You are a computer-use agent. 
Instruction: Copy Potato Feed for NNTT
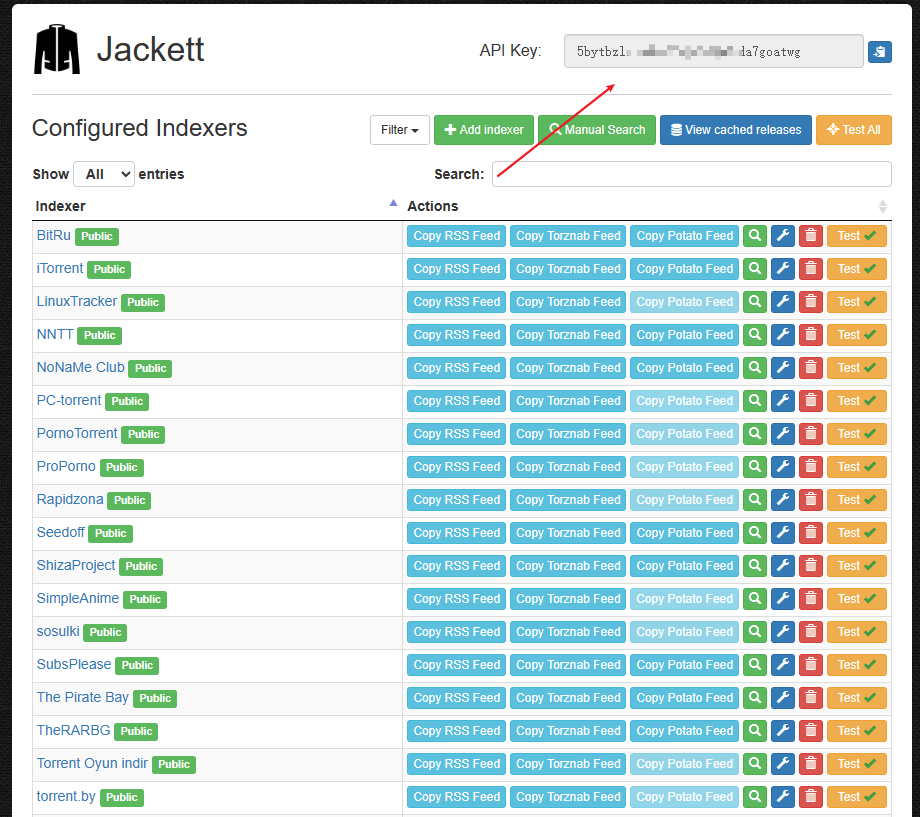click(685, 335)
